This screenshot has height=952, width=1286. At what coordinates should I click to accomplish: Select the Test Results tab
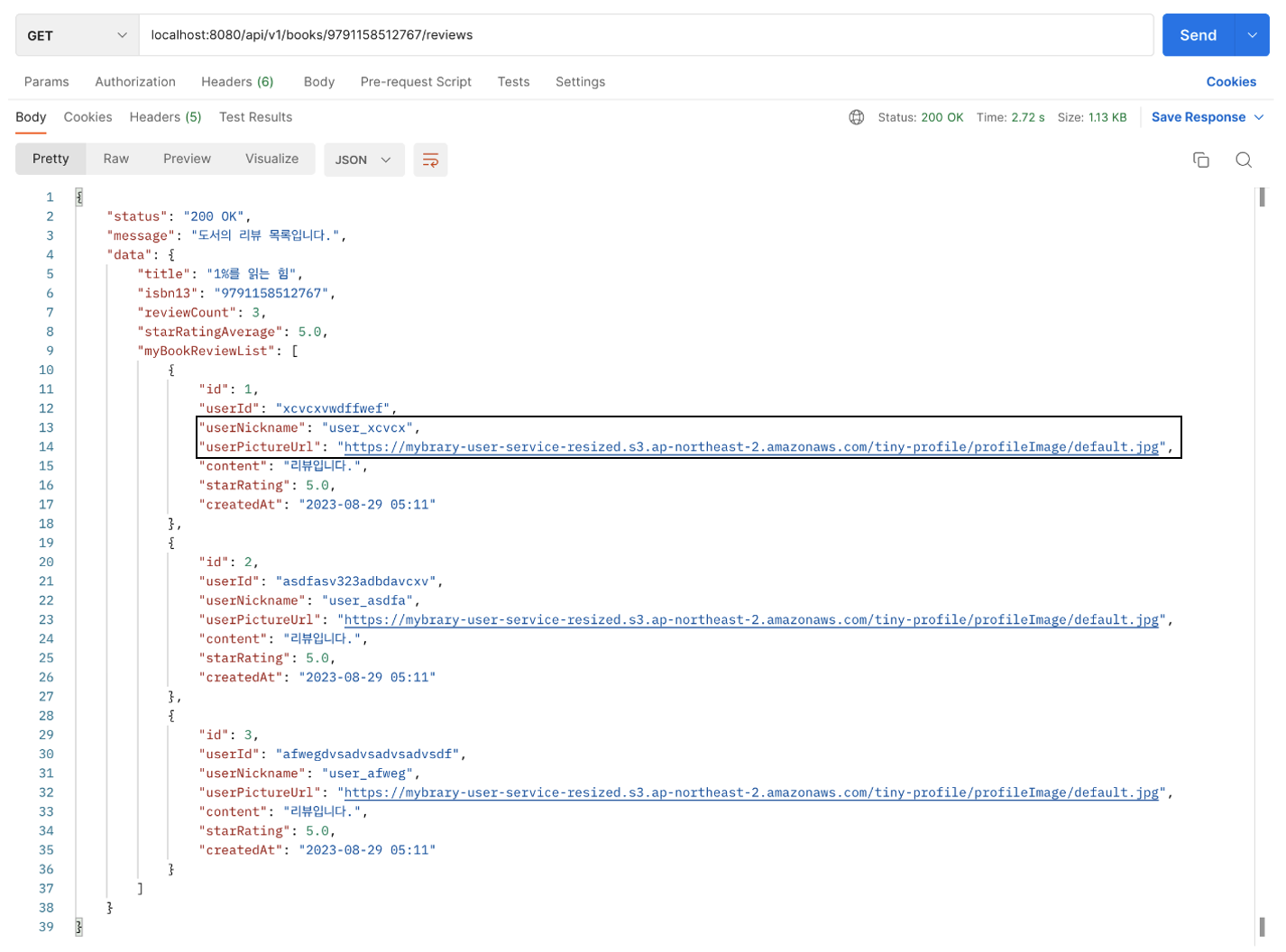(x=255, y=117)
